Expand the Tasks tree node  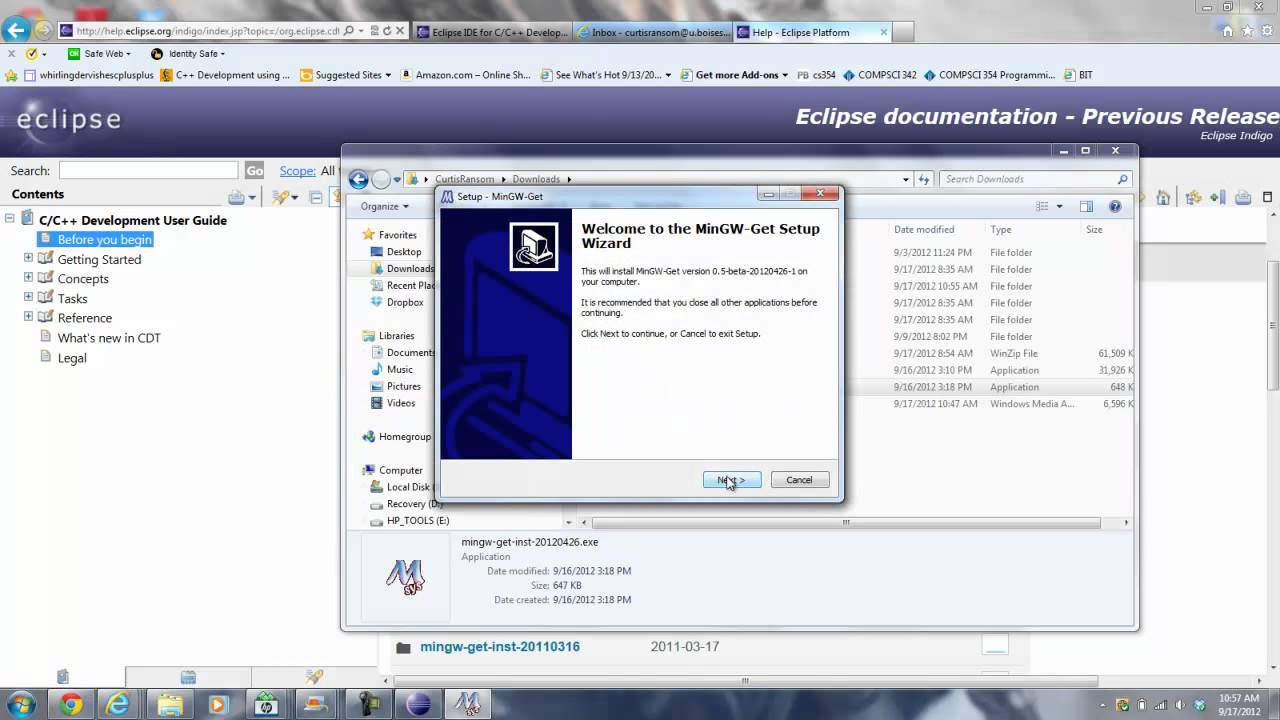[x=28, y=297]
